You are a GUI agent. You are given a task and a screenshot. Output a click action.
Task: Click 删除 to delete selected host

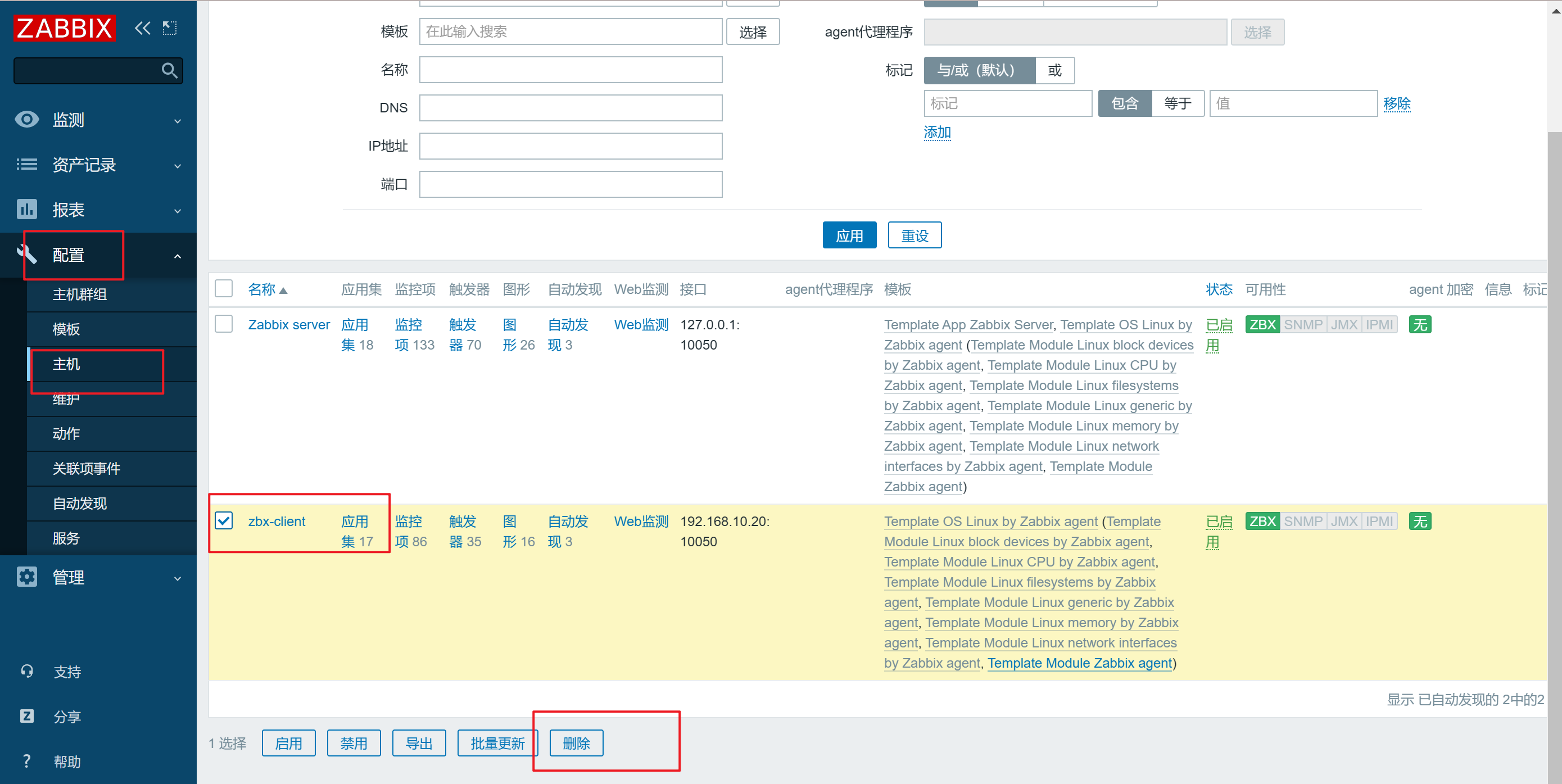coord(576,743)
